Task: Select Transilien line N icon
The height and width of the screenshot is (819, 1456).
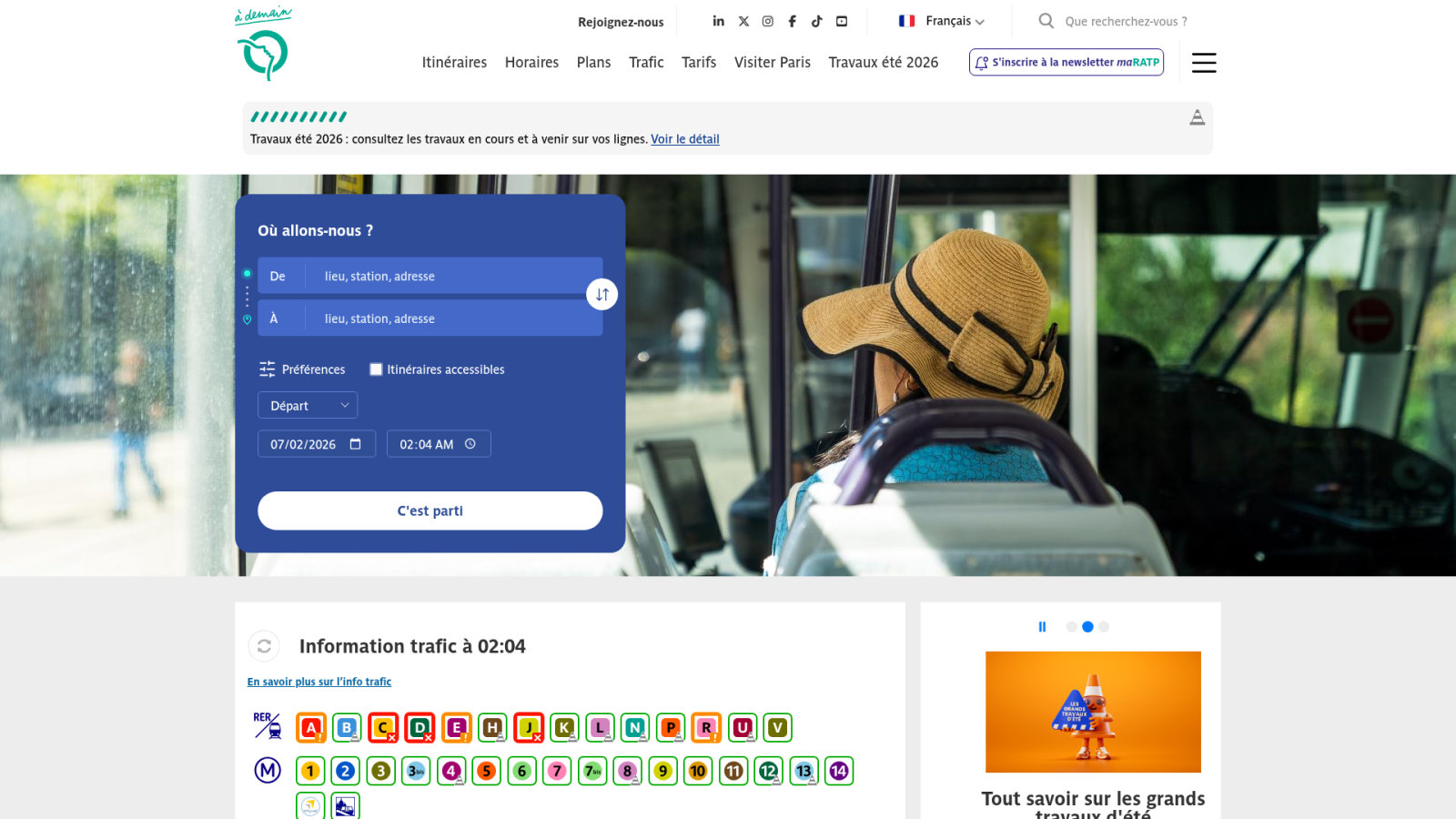Action: [635, 728]
